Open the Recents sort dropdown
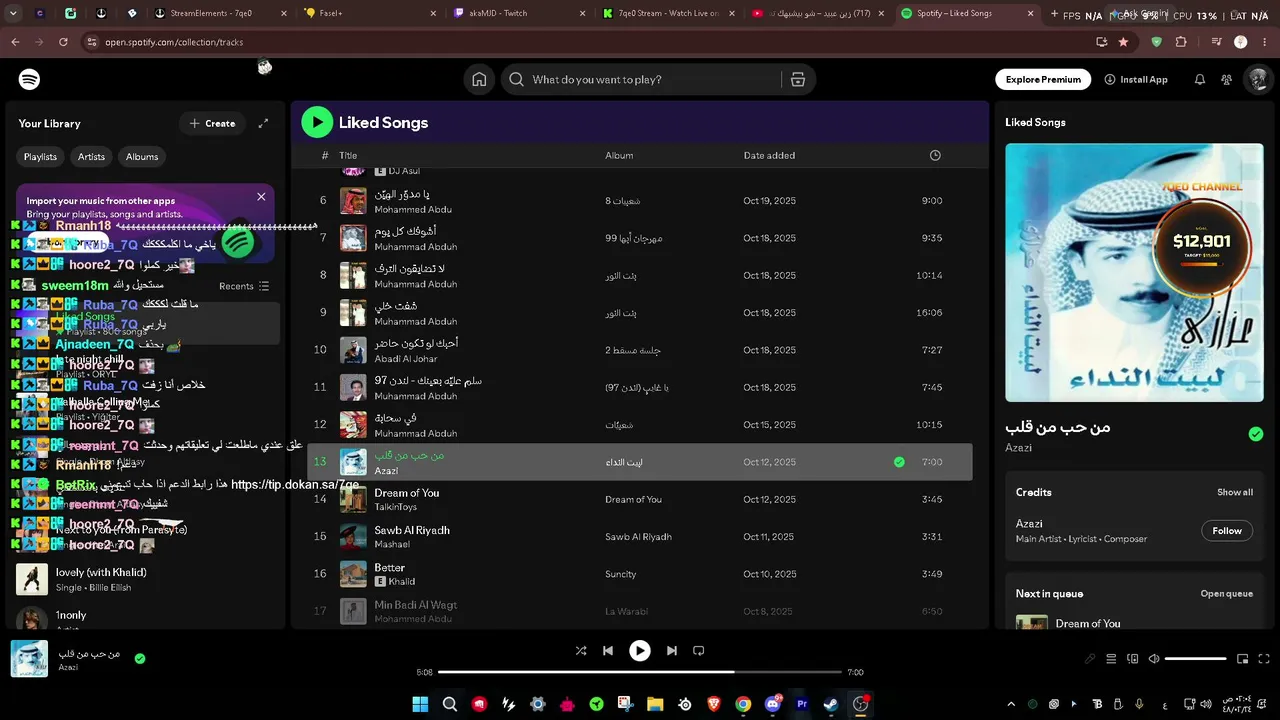This screenshot has width=1280, height=720. [244, 286]
